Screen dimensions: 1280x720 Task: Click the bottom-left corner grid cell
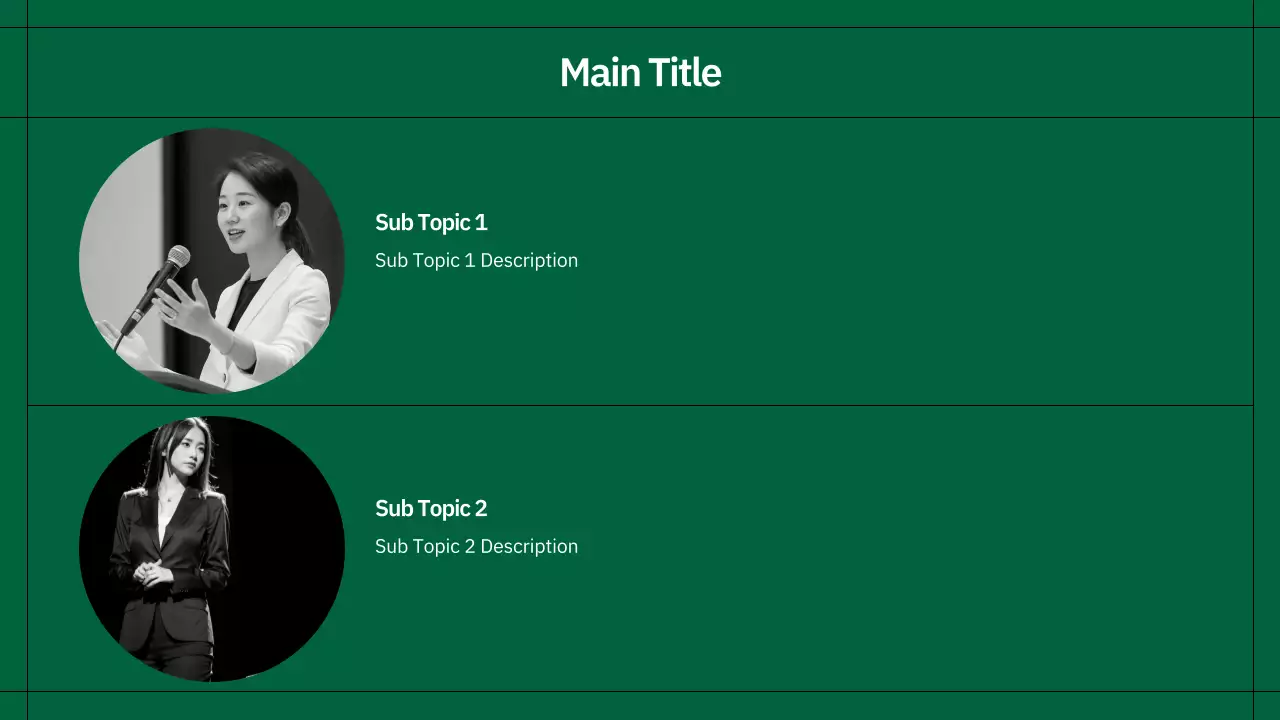(x=13, y=705)
